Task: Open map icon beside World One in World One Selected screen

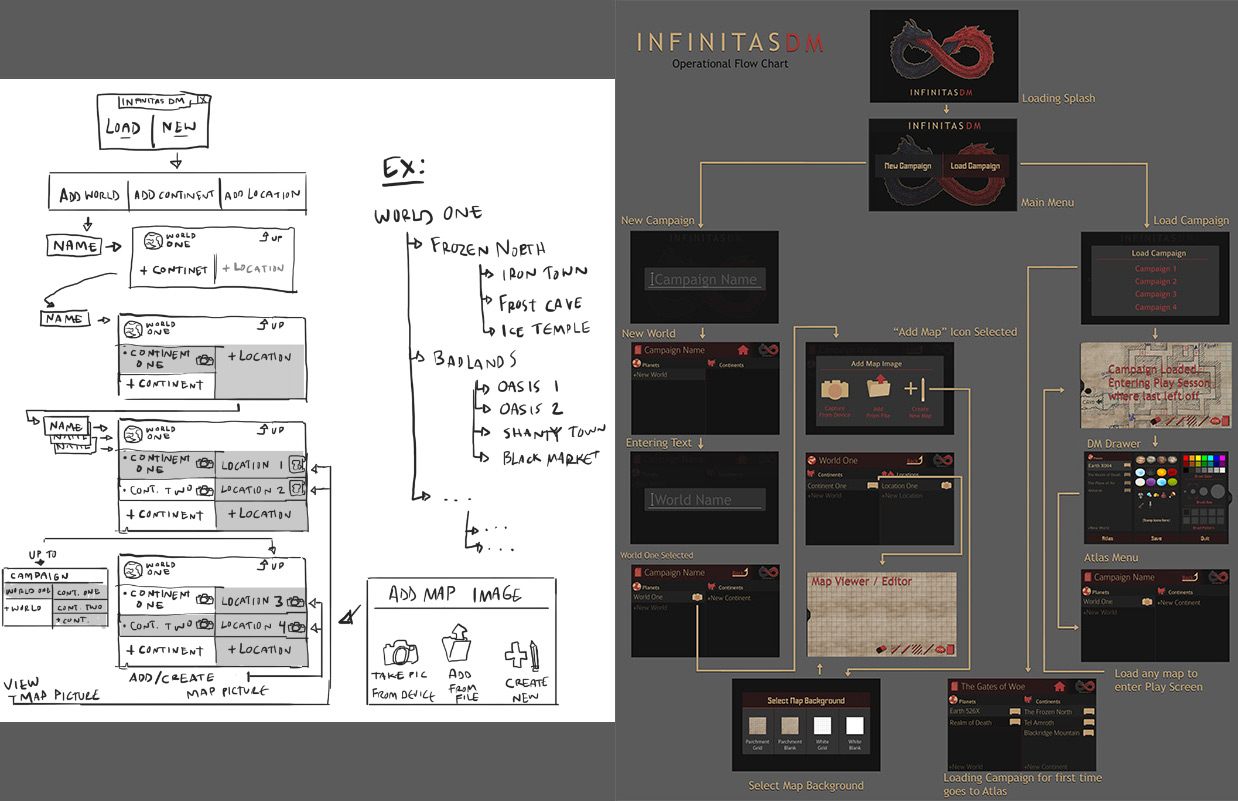Action: tap(697, 598)
